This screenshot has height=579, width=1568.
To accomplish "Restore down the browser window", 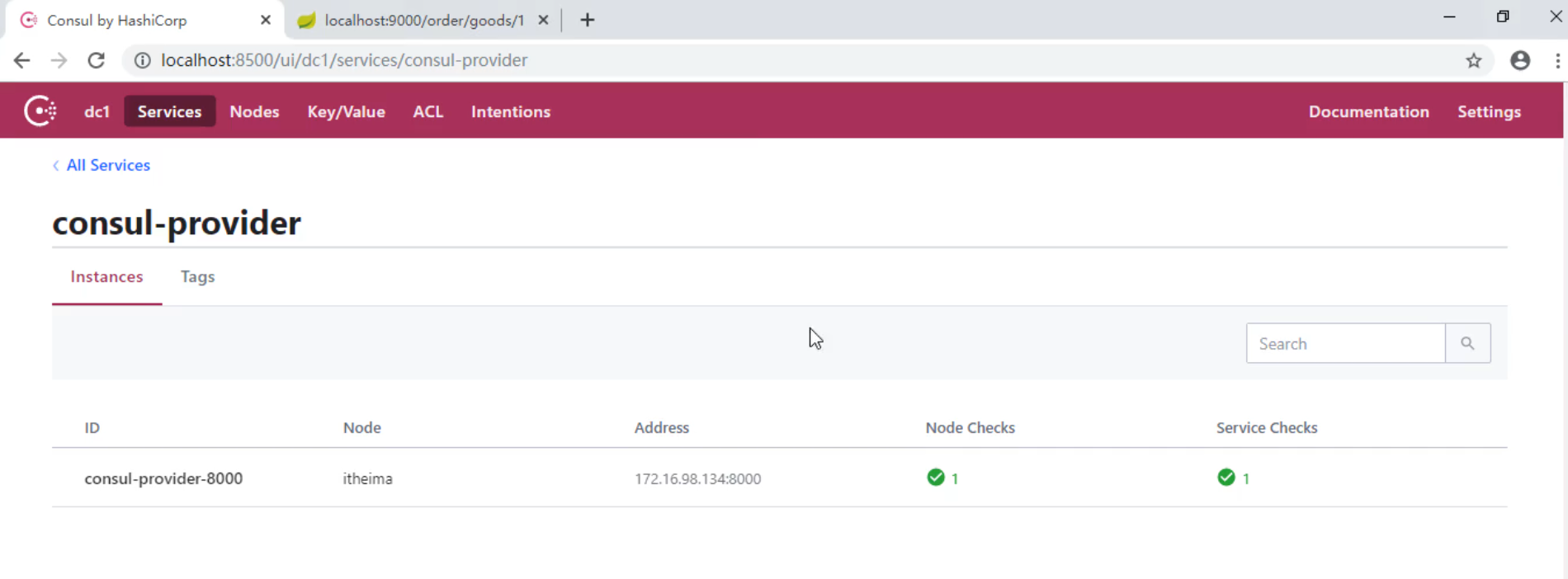I will 1503,16.
